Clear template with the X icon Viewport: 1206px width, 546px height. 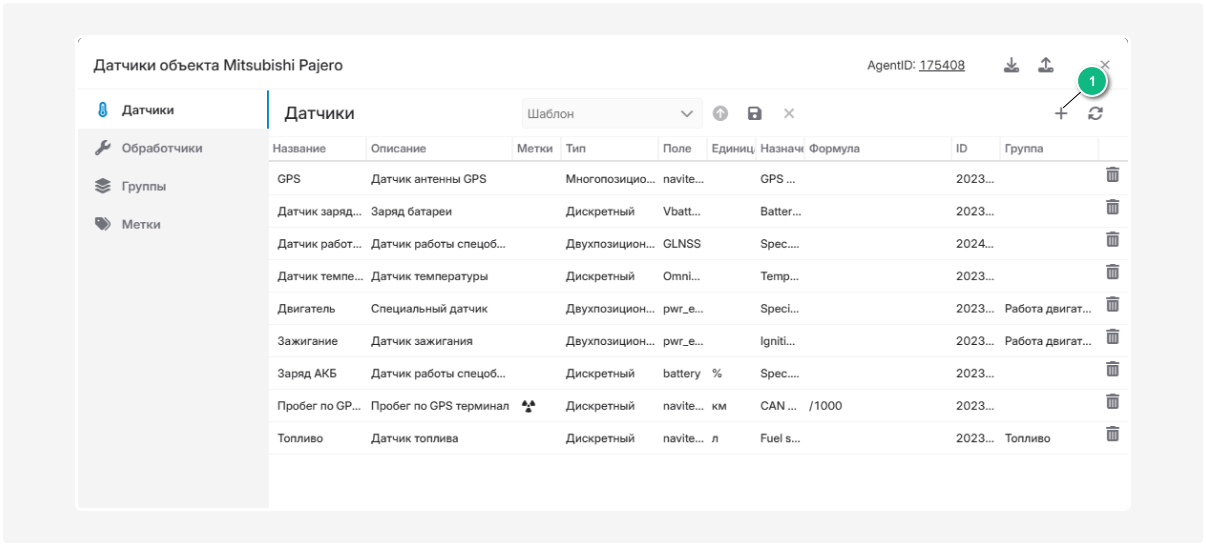(788, 114)
